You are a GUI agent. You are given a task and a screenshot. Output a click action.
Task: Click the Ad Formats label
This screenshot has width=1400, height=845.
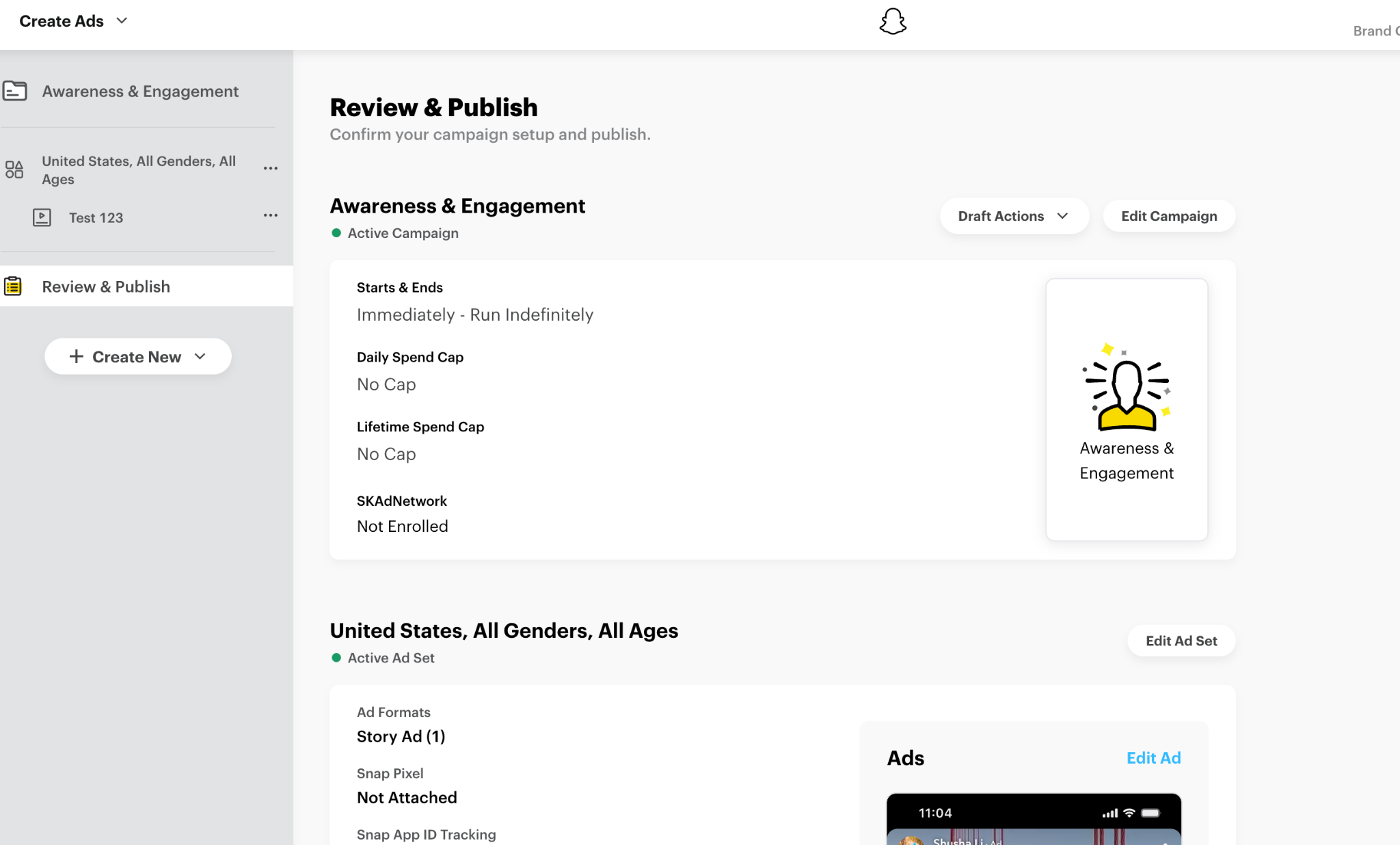(x=394, y=712)
